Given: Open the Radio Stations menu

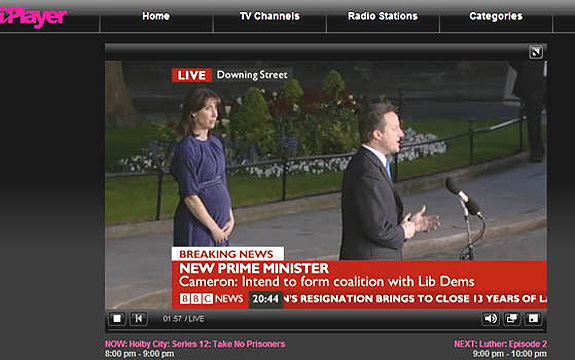Looking at the screenshot, I should [382, 16].
